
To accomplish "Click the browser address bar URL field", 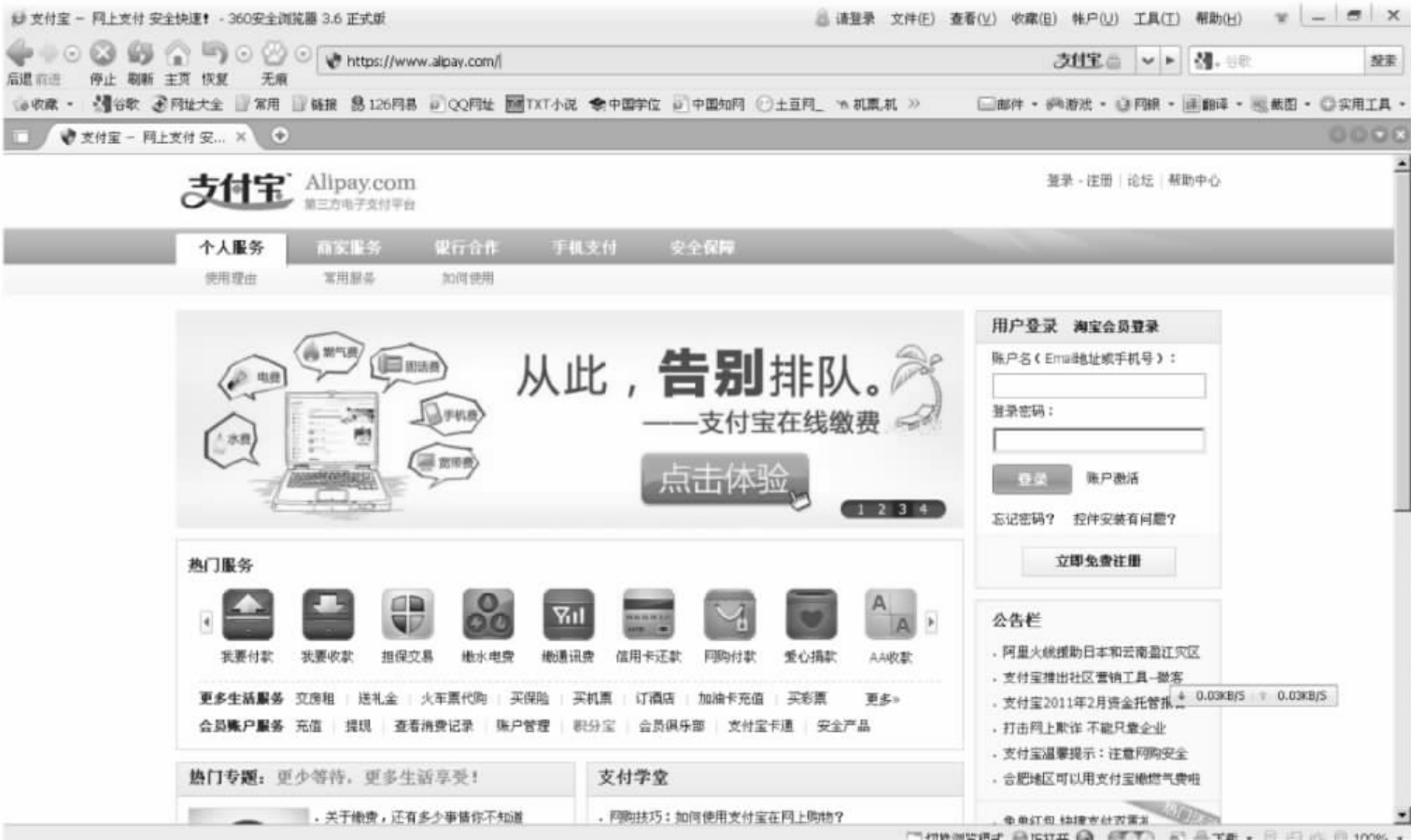I will [x=682, y=61].
